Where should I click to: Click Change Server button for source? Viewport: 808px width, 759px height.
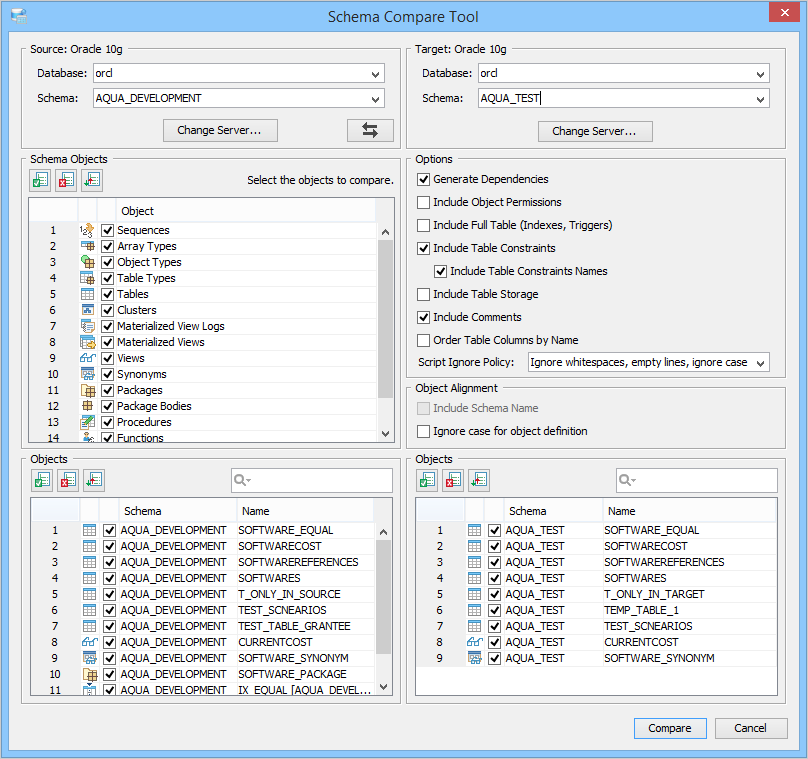pos(220,130)
